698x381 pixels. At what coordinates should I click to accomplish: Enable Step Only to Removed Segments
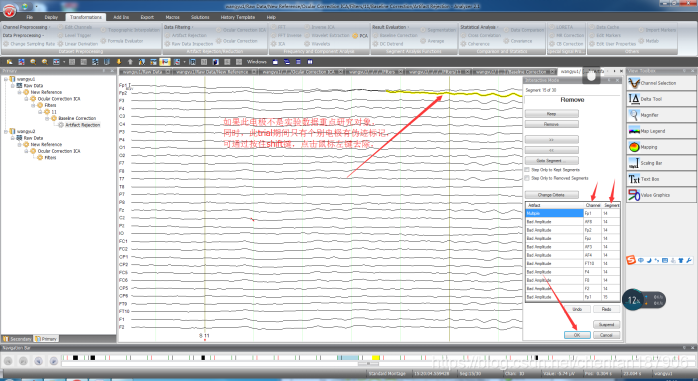point(527,178)
